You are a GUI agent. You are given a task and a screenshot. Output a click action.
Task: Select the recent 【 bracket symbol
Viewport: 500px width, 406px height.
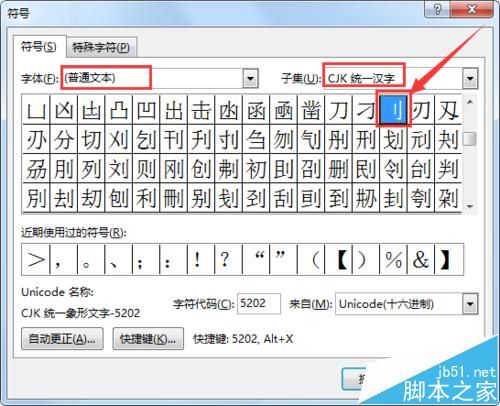(x=339, y=259)
